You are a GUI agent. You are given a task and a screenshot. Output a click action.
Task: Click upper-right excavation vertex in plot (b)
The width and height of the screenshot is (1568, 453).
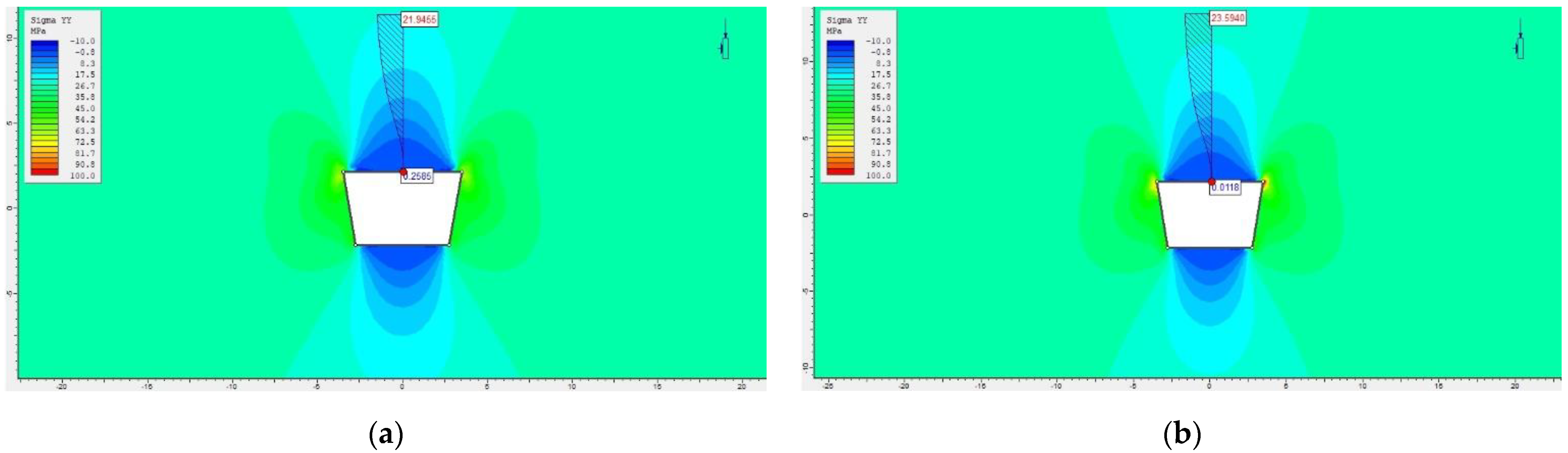tap(1264, 182)
